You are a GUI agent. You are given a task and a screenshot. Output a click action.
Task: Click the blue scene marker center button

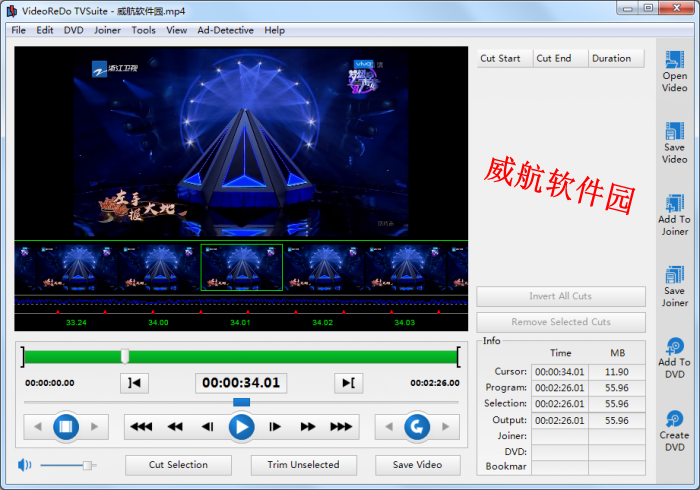click(x=66, y=427)
